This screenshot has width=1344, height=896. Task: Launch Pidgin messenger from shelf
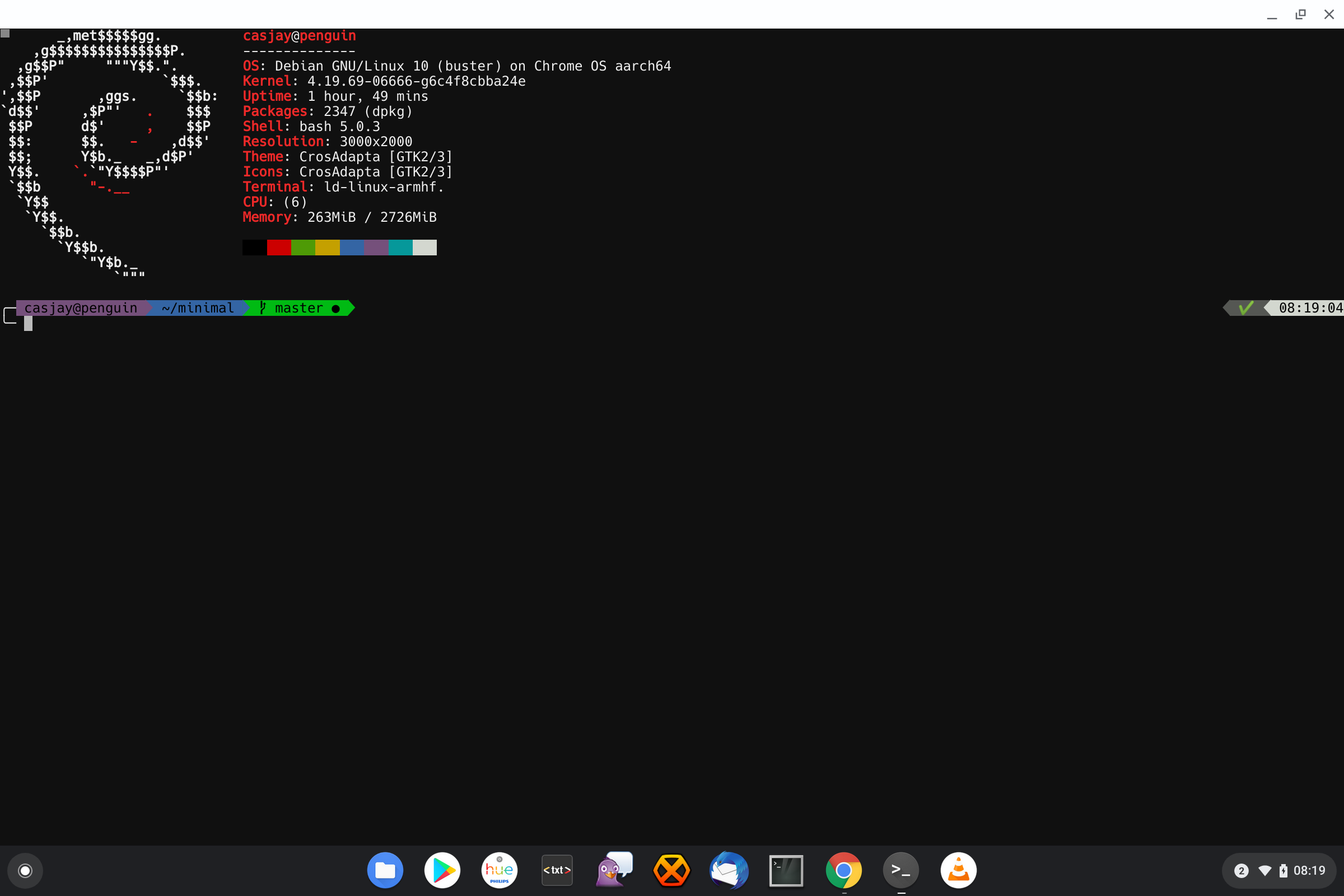click(614, 870)
